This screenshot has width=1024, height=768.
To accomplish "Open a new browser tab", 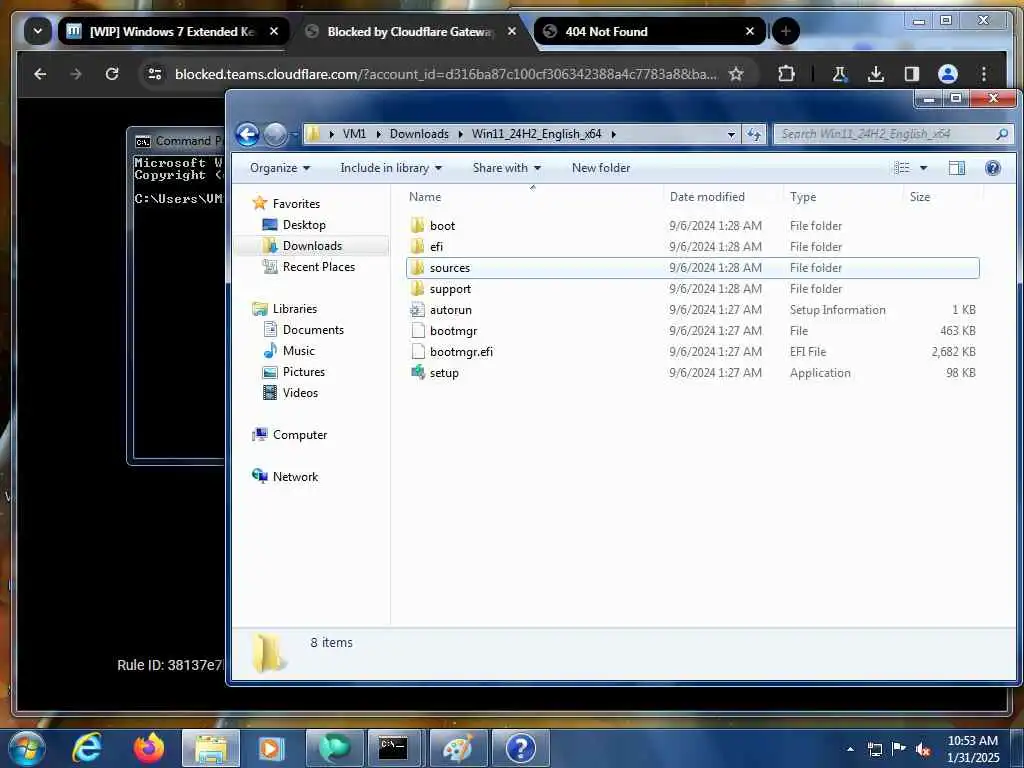I will coord(786,31).
